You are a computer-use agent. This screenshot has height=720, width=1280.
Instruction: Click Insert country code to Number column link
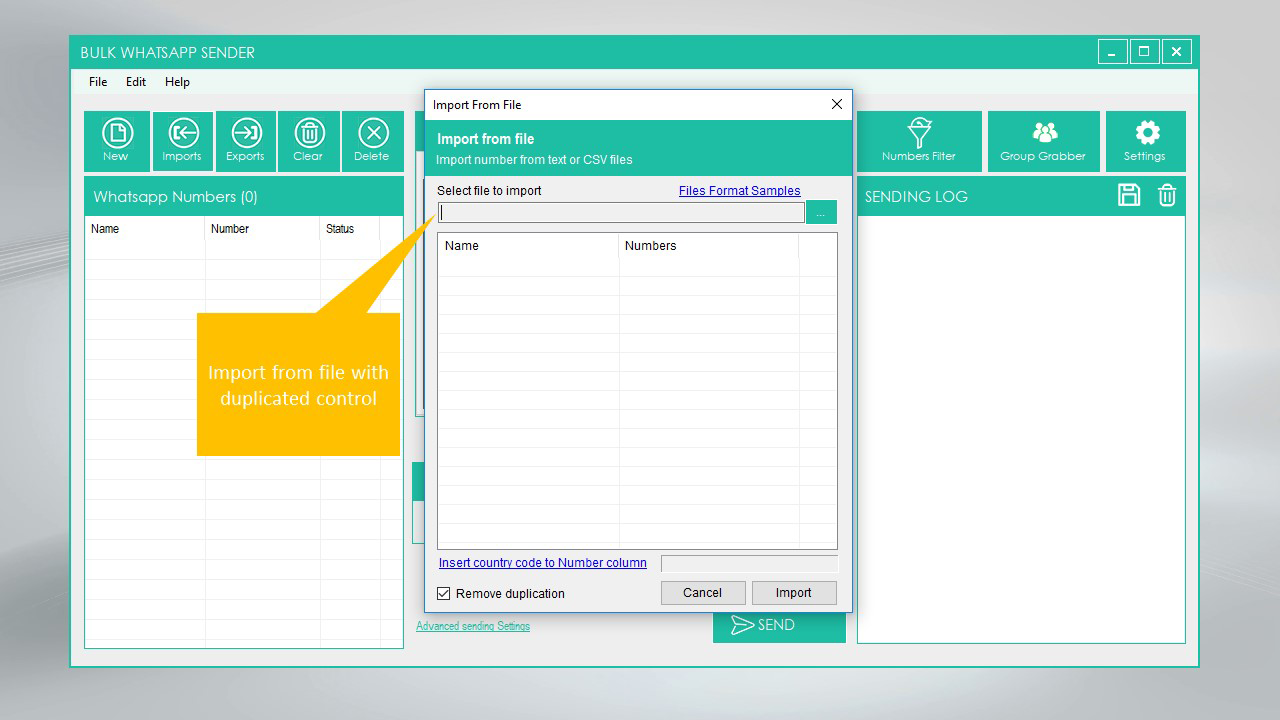click(x=543, y=563)
